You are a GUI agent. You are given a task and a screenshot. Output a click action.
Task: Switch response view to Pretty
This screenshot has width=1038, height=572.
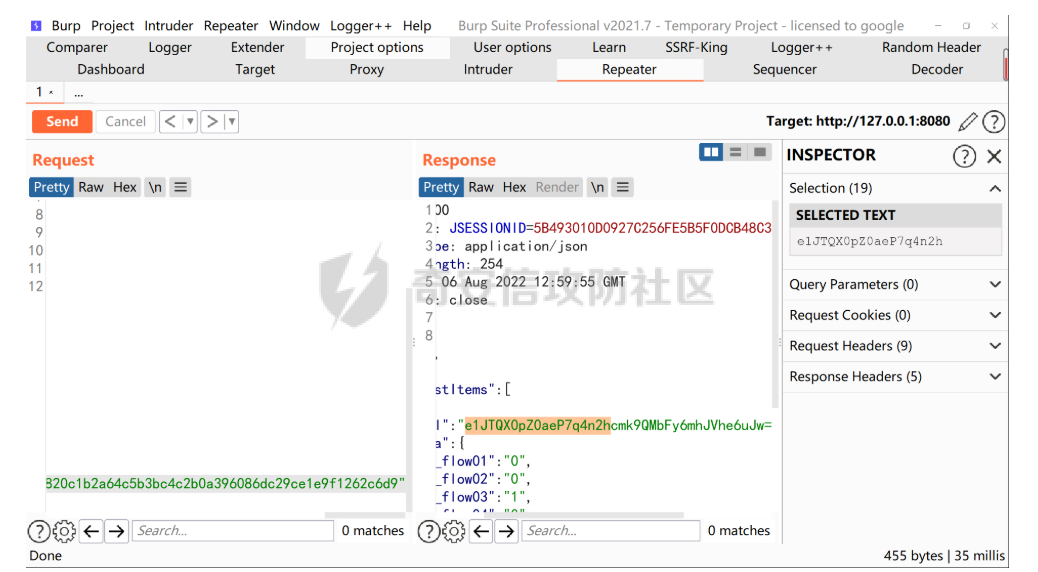pyautogui.click(x=441, y=187)
